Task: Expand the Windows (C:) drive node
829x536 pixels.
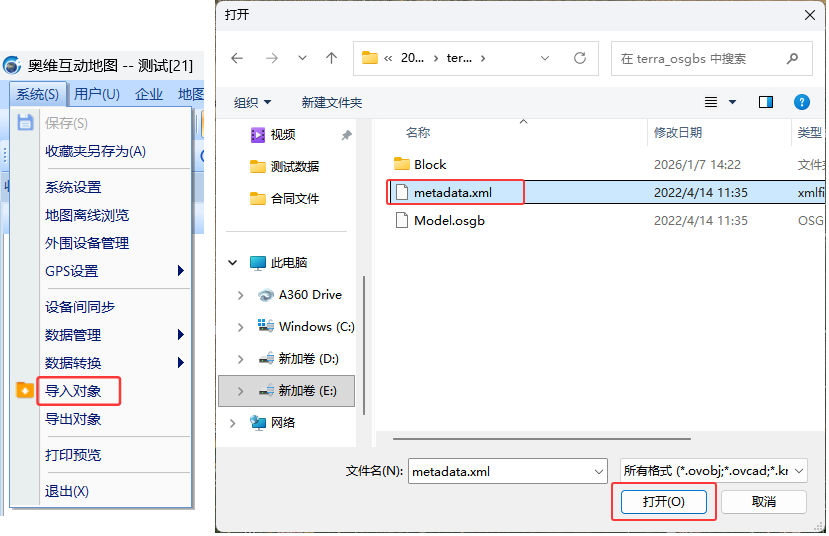Action: tap(241, 327)
